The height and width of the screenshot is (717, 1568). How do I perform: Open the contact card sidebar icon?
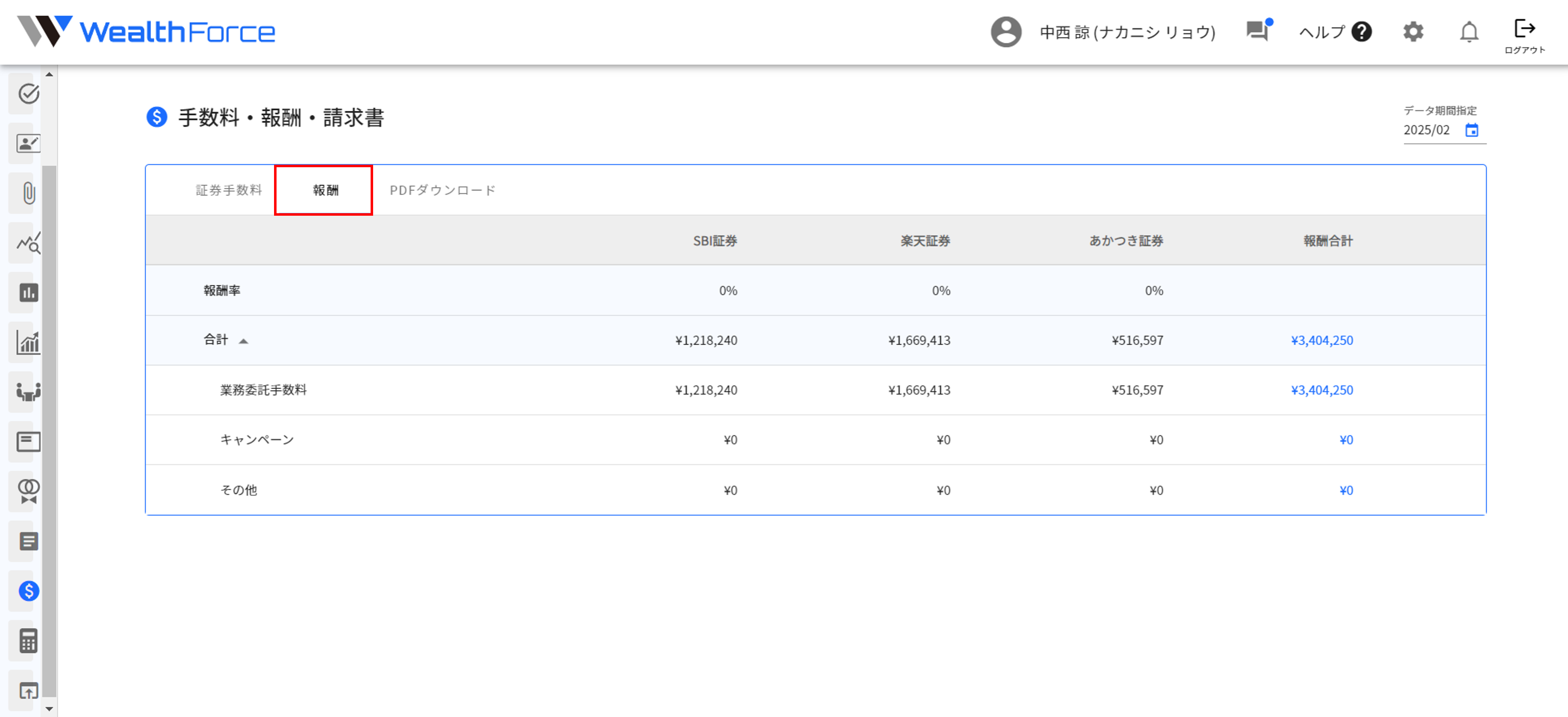coord(28,144)
